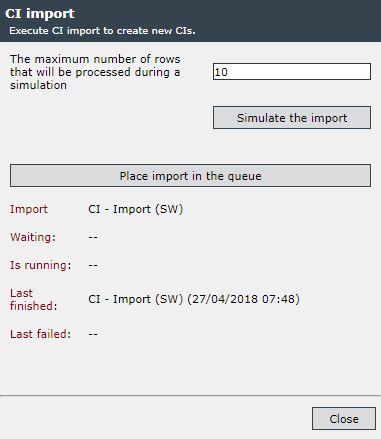Click the maximum number of rows label
Image resolution: width=381 pixels, height=439 pixels.
pyautogui.click(x=95, y=72)
